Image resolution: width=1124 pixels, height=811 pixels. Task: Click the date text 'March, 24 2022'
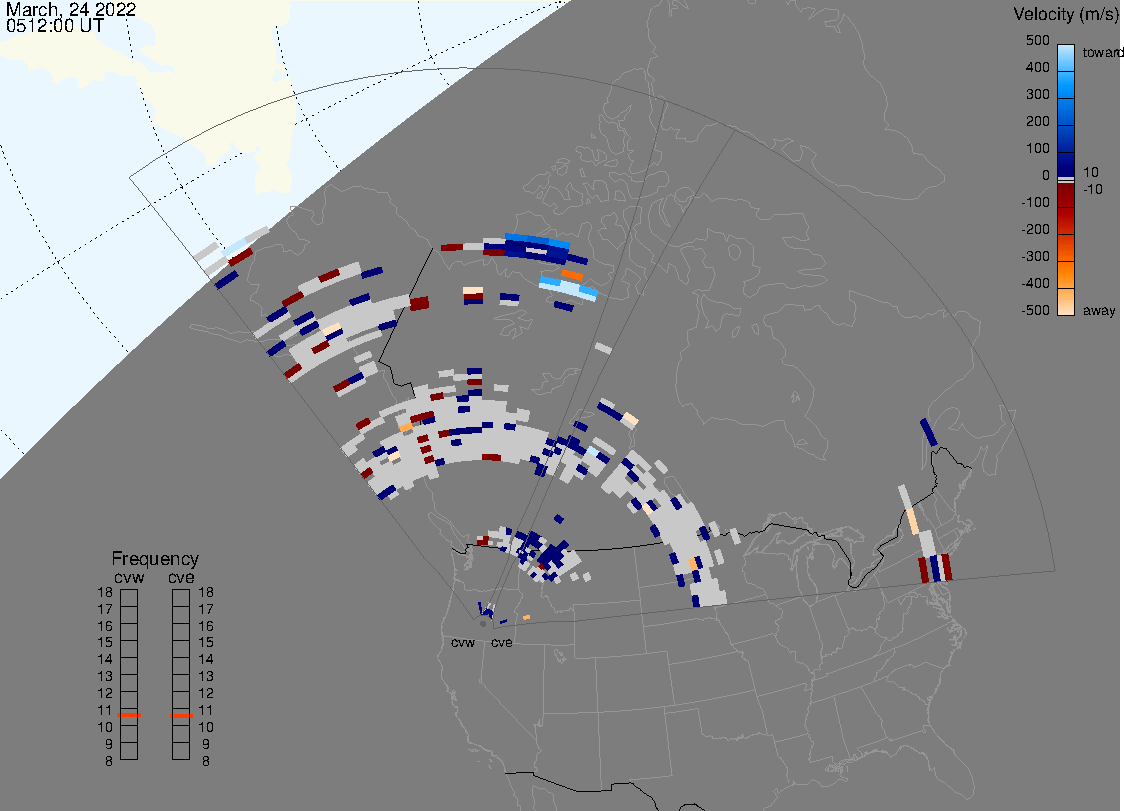(x=70, y=10)
